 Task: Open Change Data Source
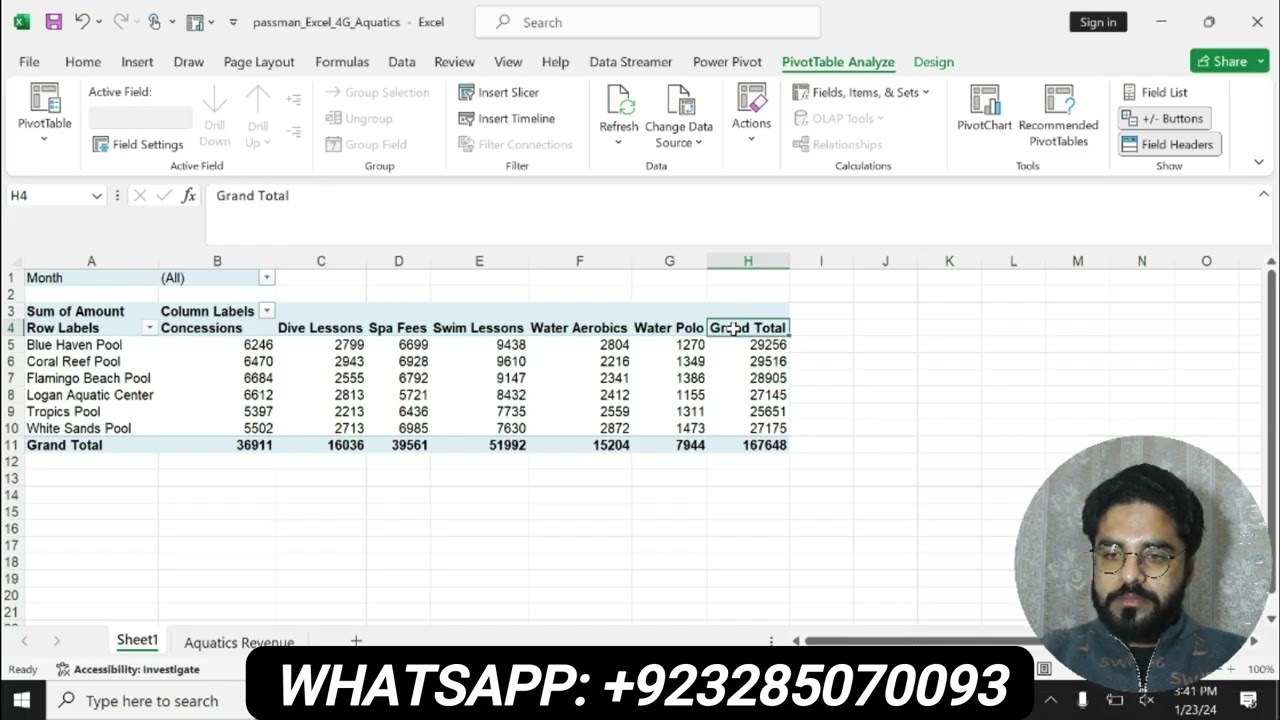[679, 116]
